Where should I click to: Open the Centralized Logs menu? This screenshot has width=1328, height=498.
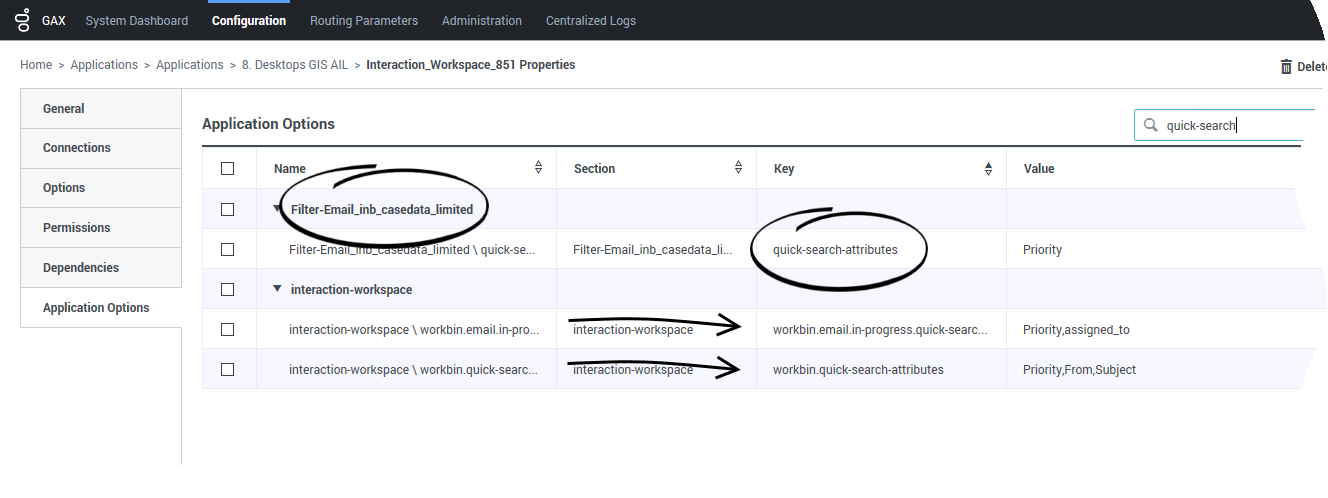[590, 21]
